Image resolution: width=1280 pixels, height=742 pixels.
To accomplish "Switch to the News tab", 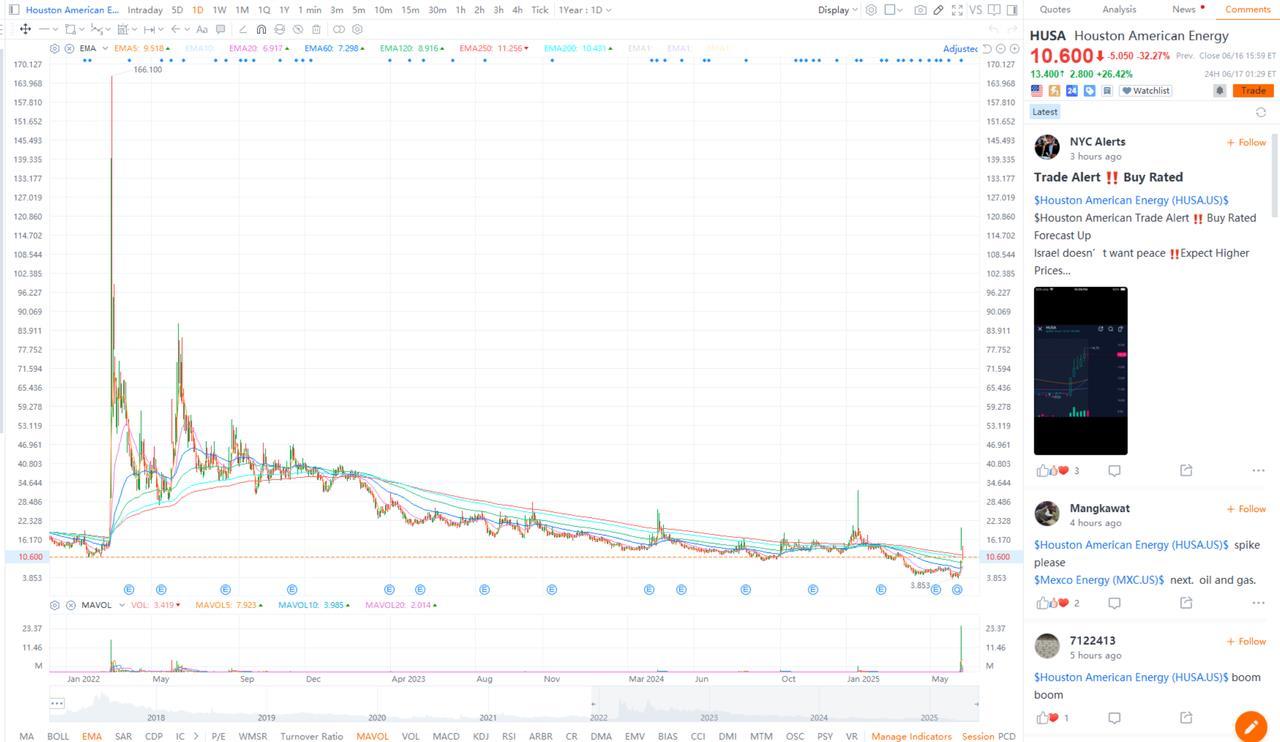I will 1184,9.
